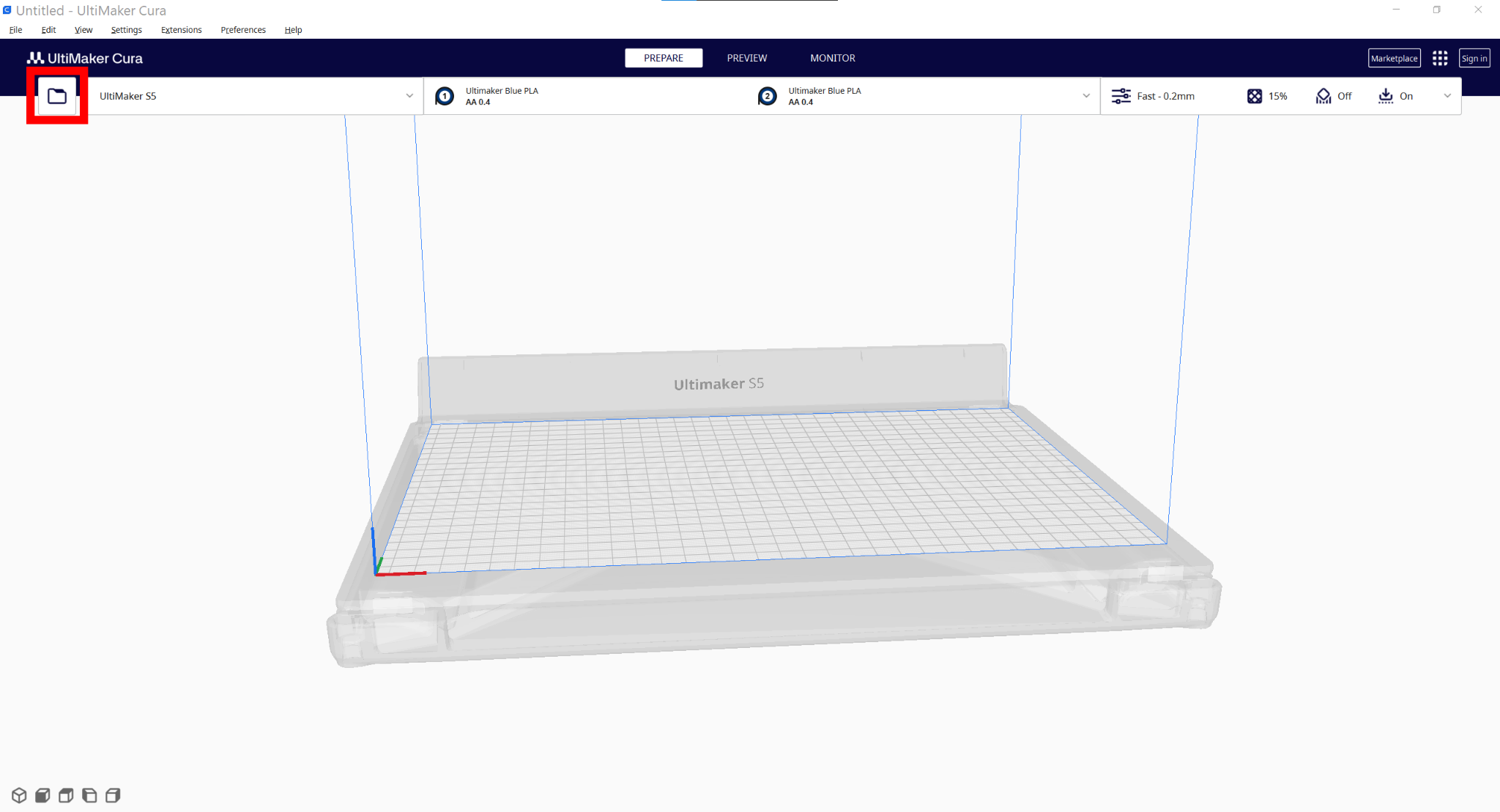Image resolution: width=1500 pixels, height=812 pixels.
Task: Restore down the Cura window
Action: click(x=1437, y=10)
